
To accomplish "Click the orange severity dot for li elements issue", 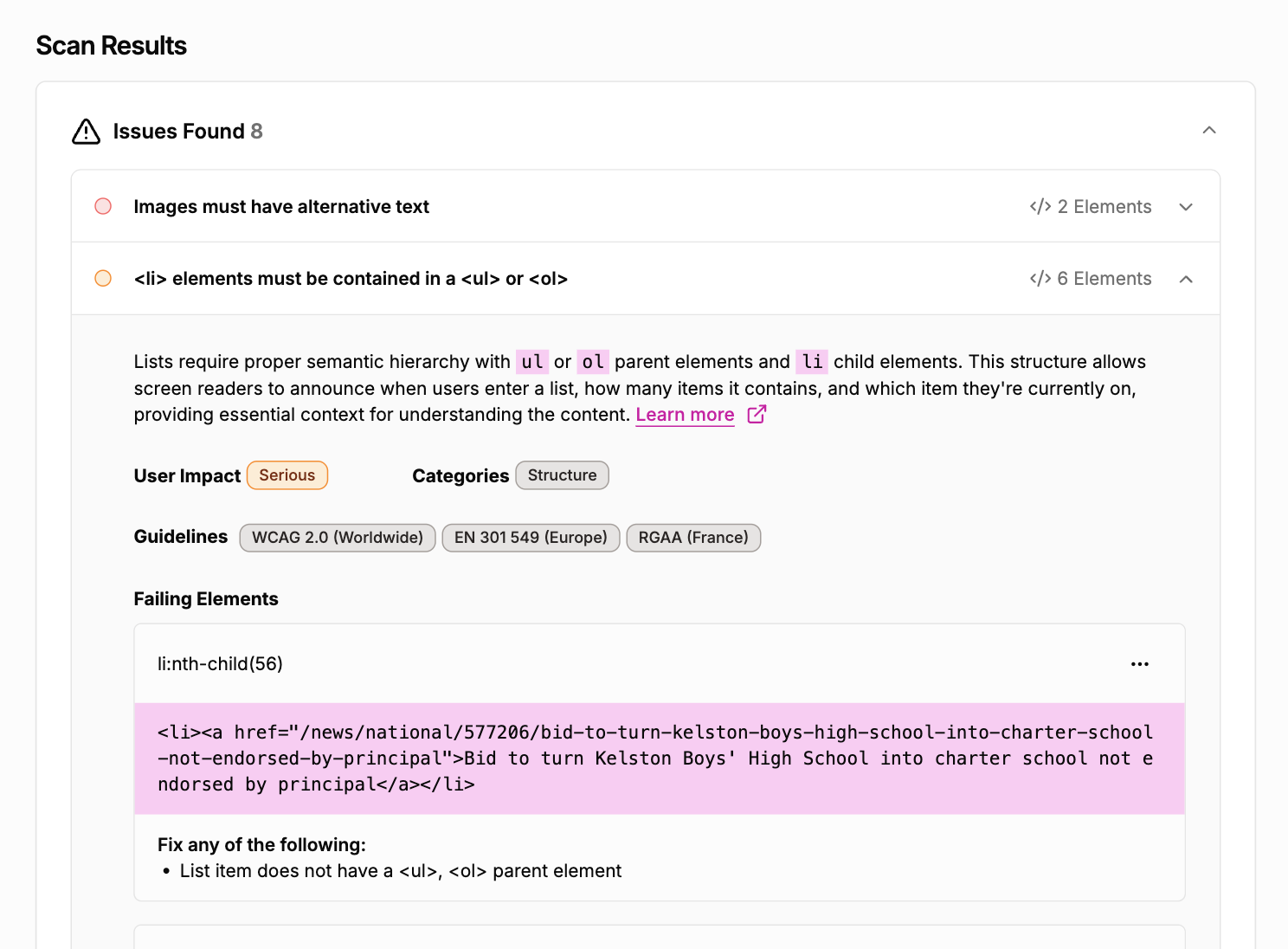I will pyautogui.click(x=103, y=278).
